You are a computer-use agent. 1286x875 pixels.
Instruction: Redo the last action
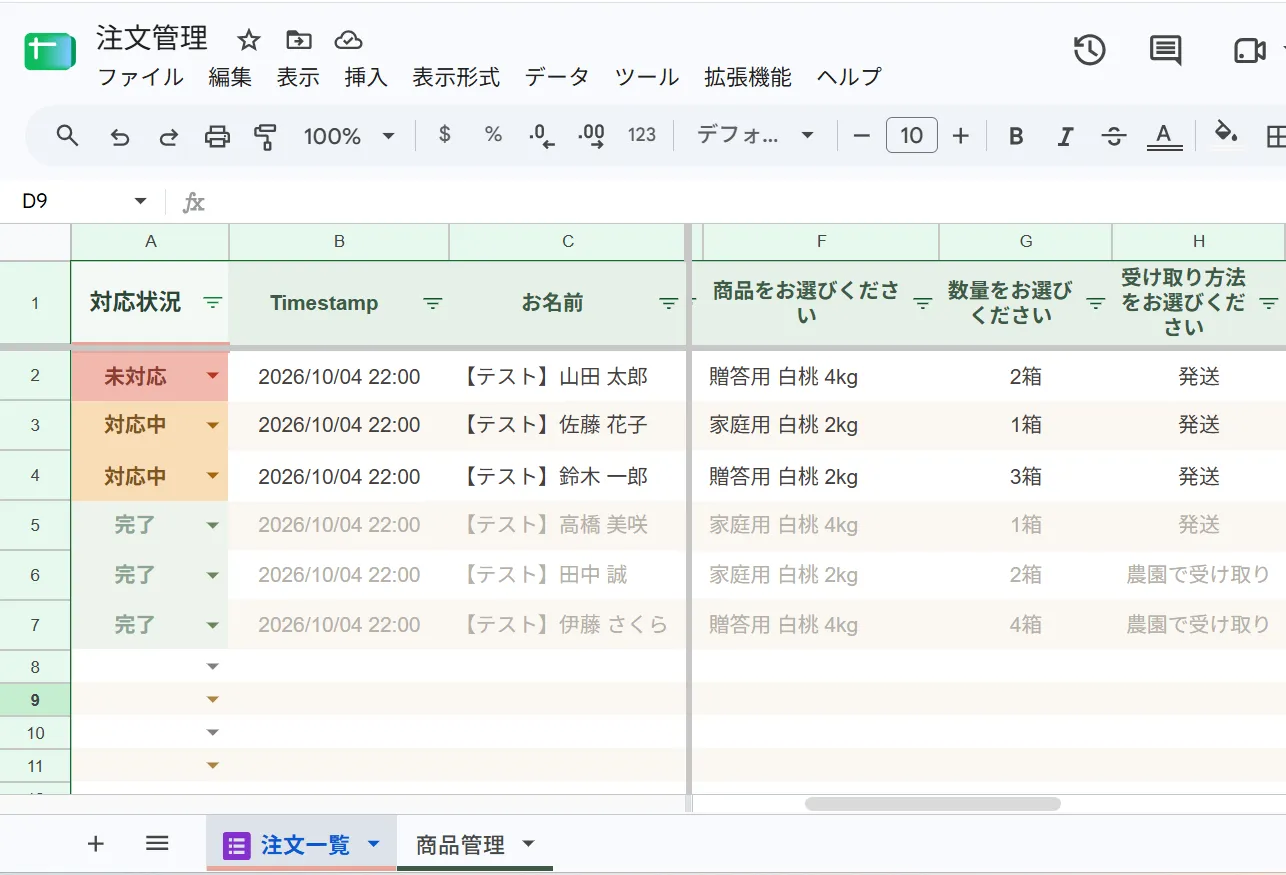pyautogui.click(x=169, y=137)
